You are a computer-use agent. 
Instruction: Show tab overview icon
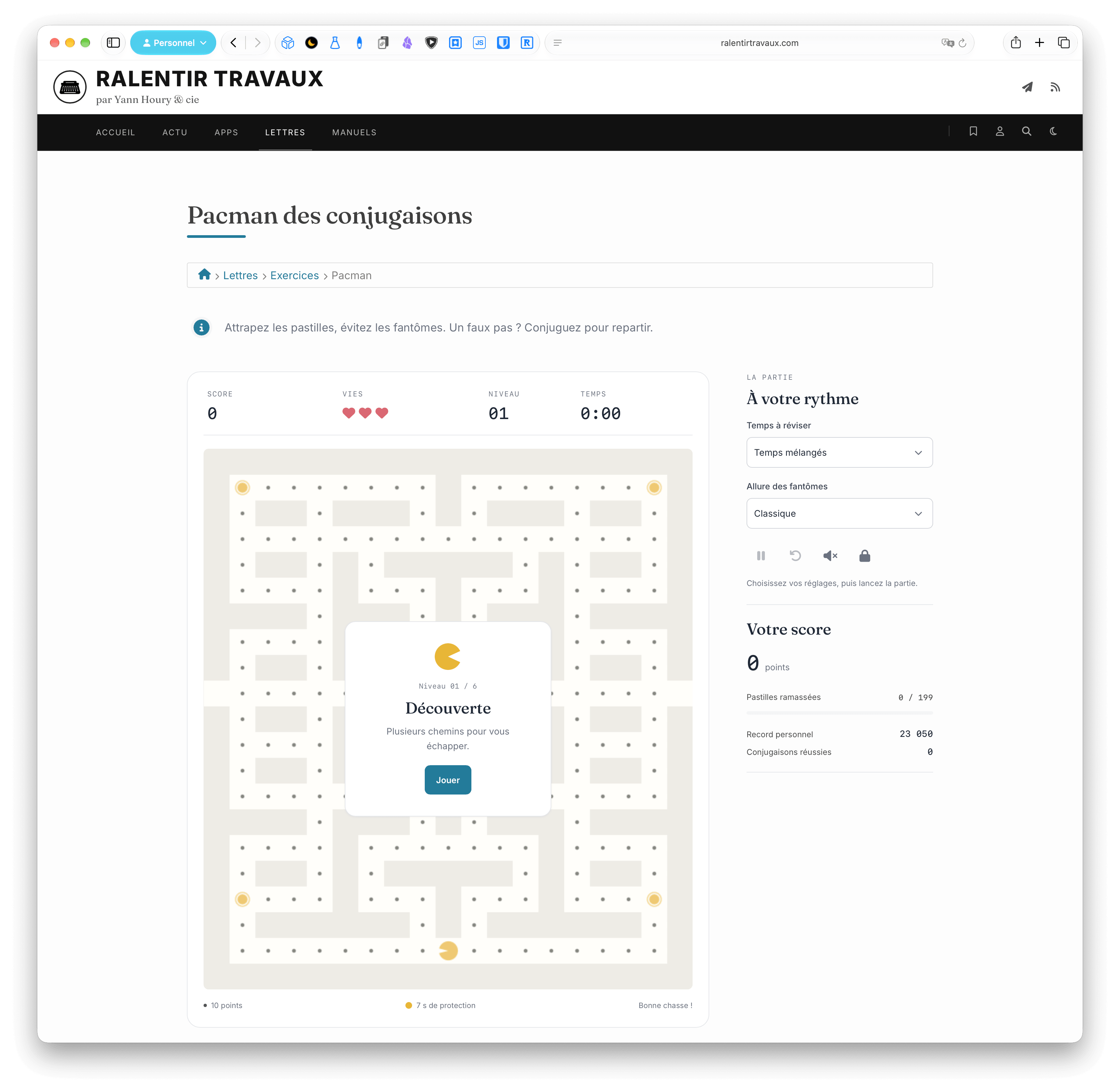[x=1063, y=42]
